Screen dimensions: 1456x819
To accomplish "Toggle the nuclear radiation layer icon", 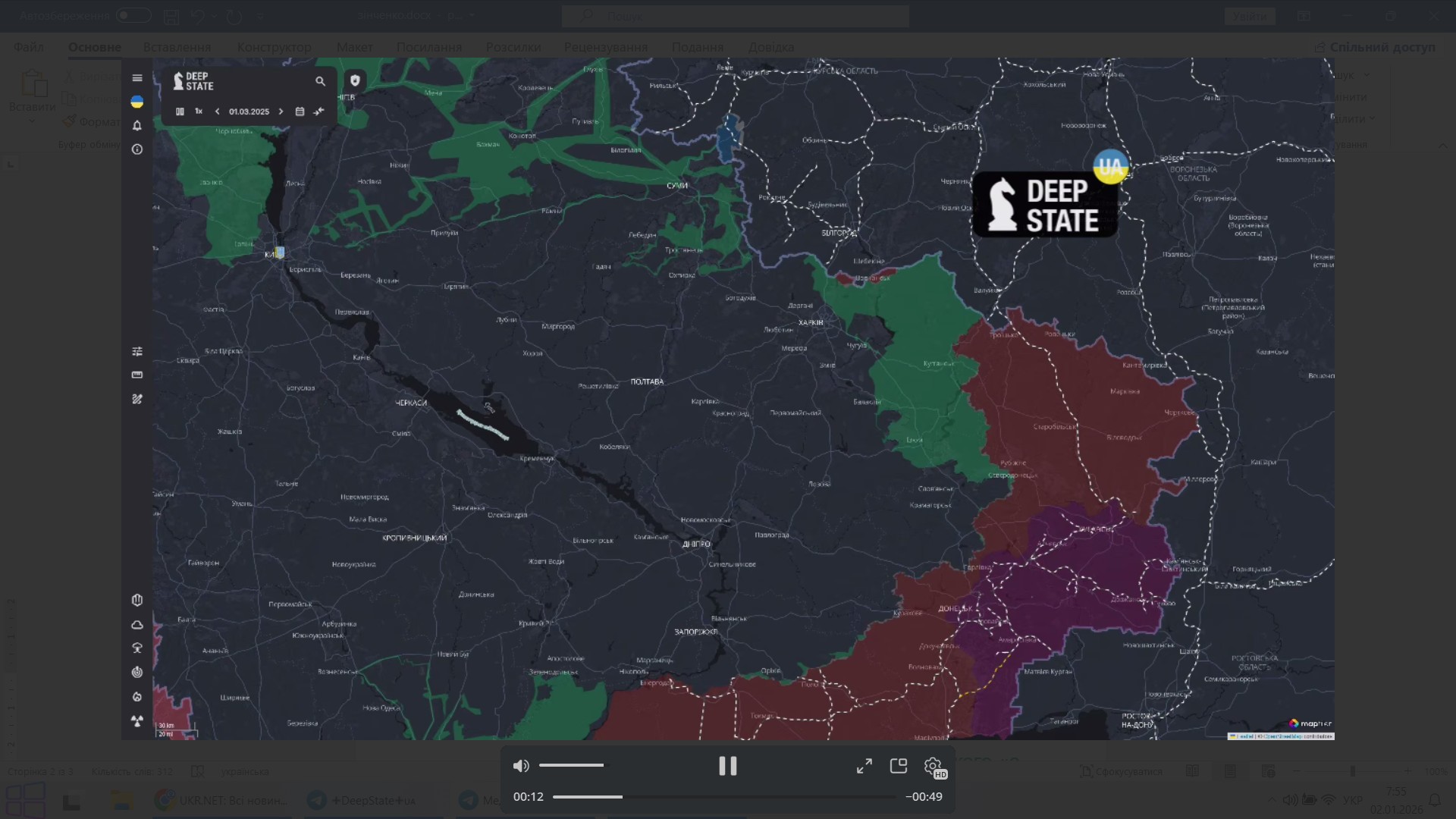I will click(x=137, y=721).
